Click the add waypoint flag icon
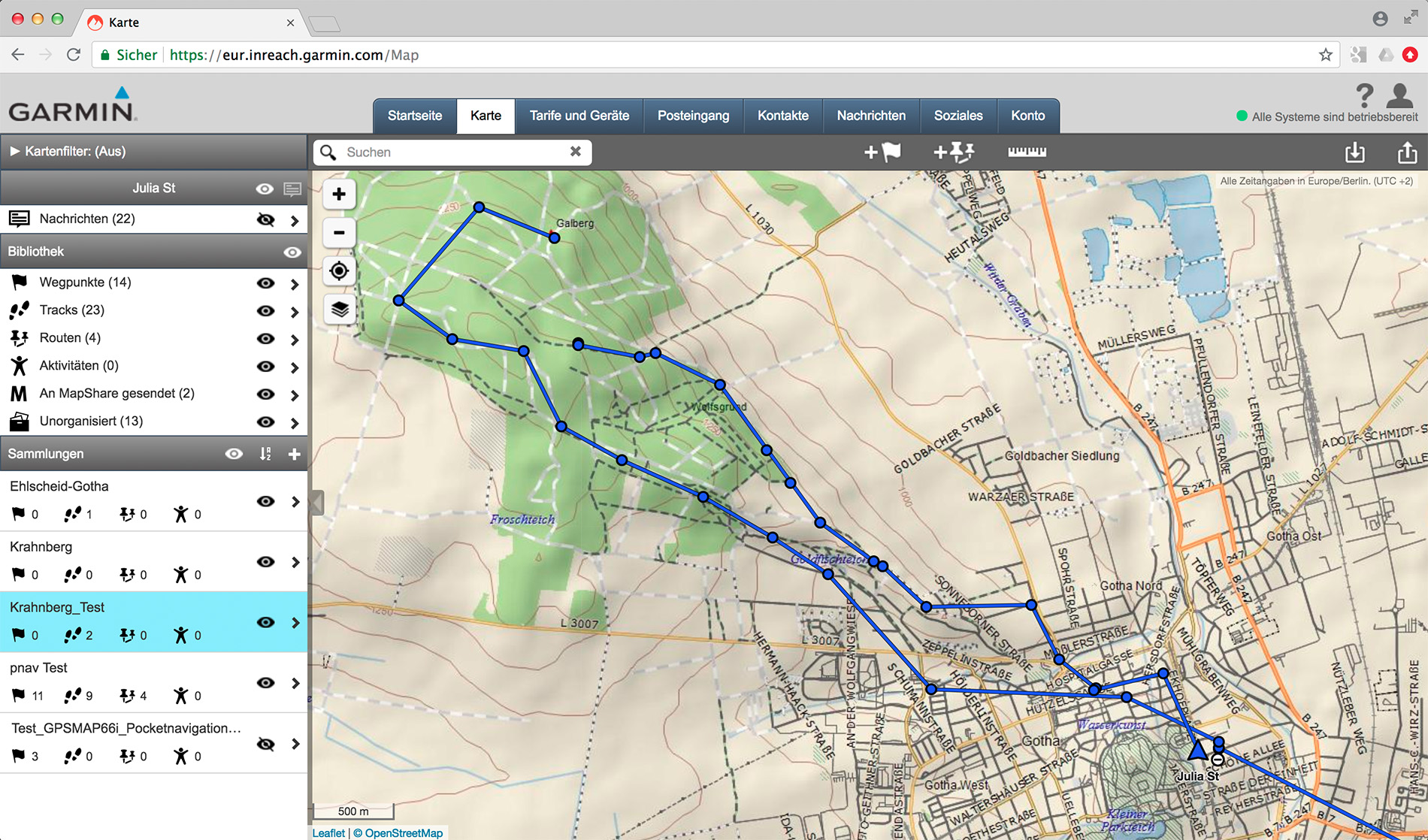The width and height of the screenshot is (1428, 840). (x=882, y=153)
